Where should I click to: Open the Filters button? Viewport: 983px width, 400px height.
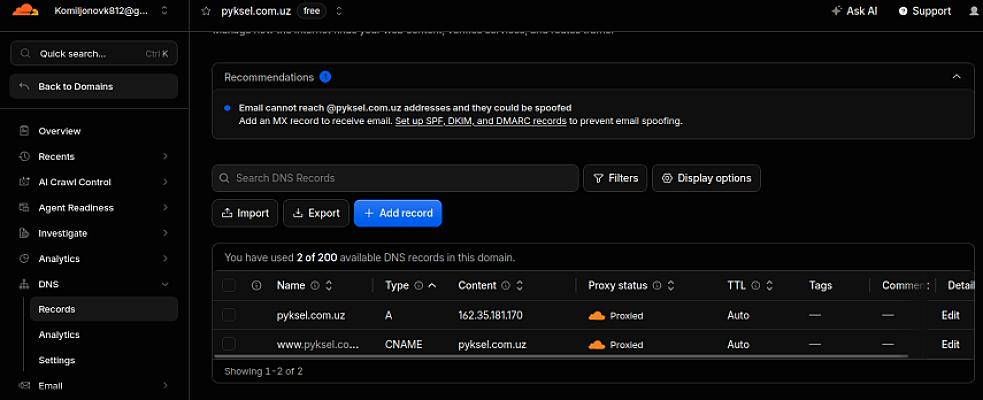pyautogui.click(x=615, y=178)
